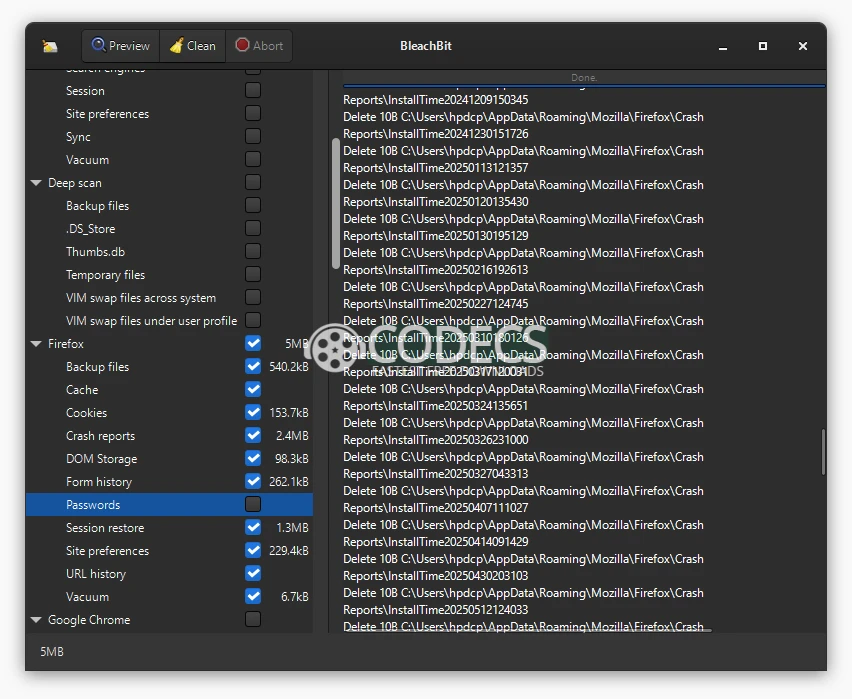Screen dimensions: 852x699
Task: Click the Preview magnifier icon
Action: click(99, 46)
